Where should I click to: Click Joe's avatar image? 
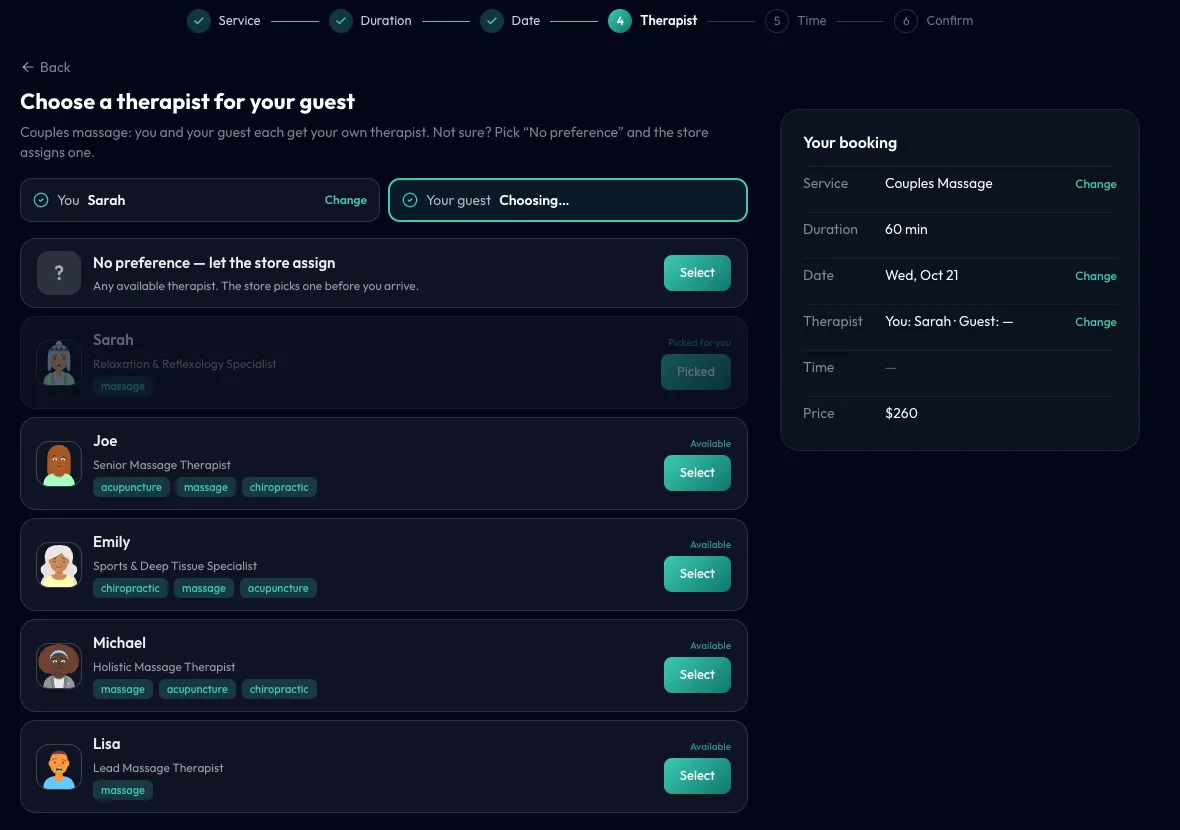(59, 464)
